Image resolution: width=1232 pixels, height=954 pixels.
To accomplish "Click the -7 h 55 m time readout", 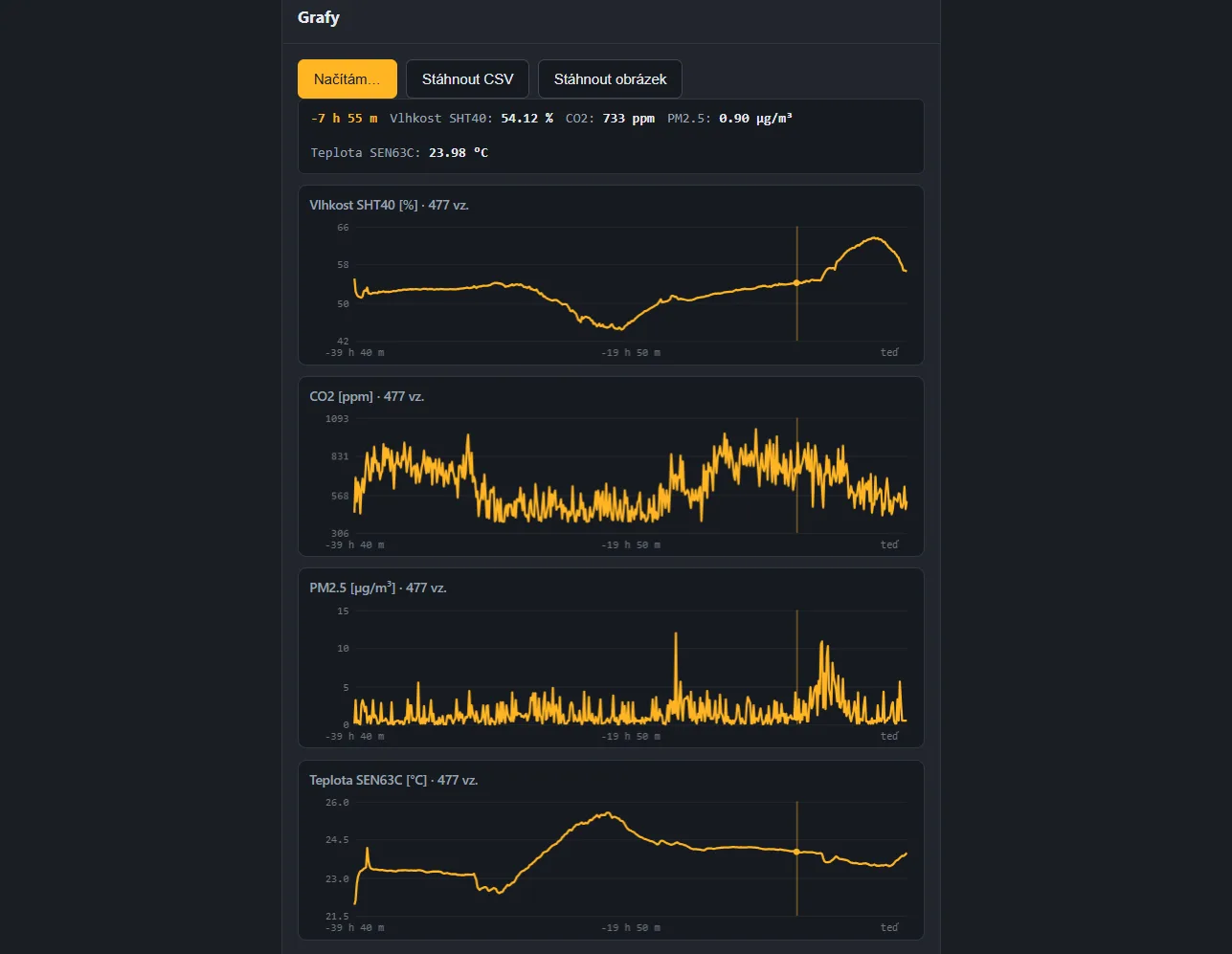I will [x=345, y=118].
